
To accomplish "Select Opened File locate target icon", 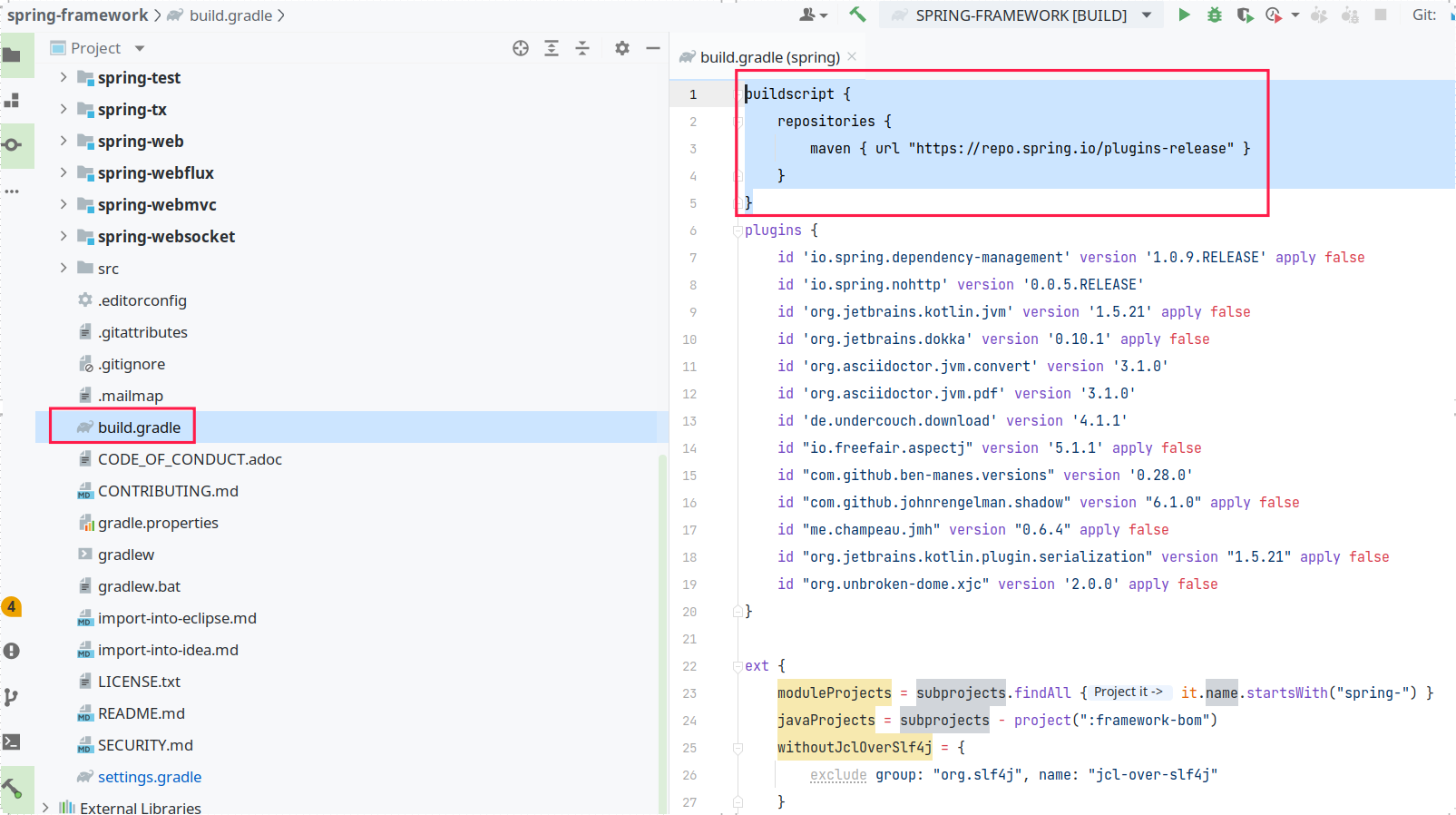I will (x=521, y=48).
